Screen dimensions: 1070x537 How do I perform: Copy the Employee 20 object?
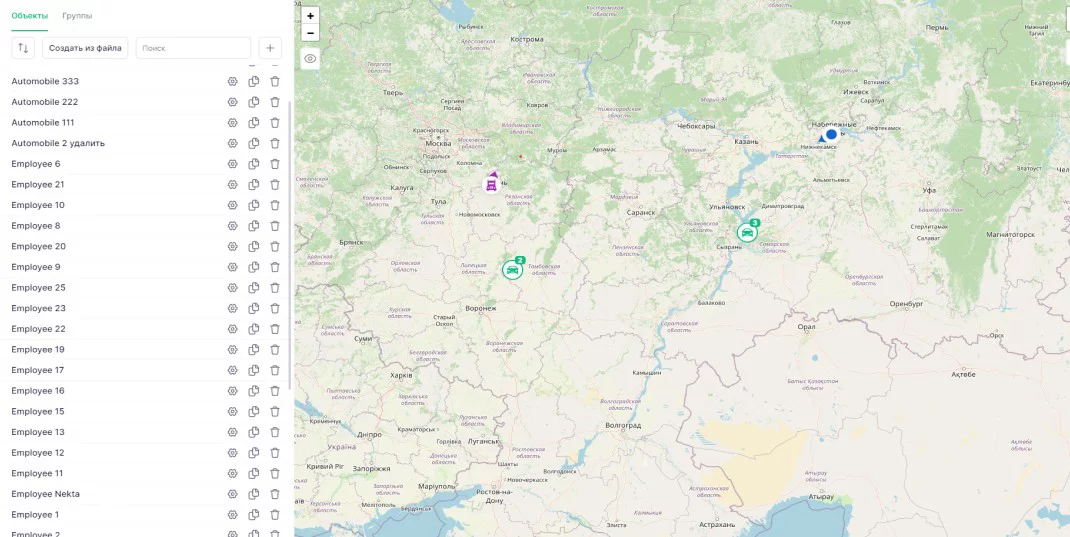tap(254, 246)
